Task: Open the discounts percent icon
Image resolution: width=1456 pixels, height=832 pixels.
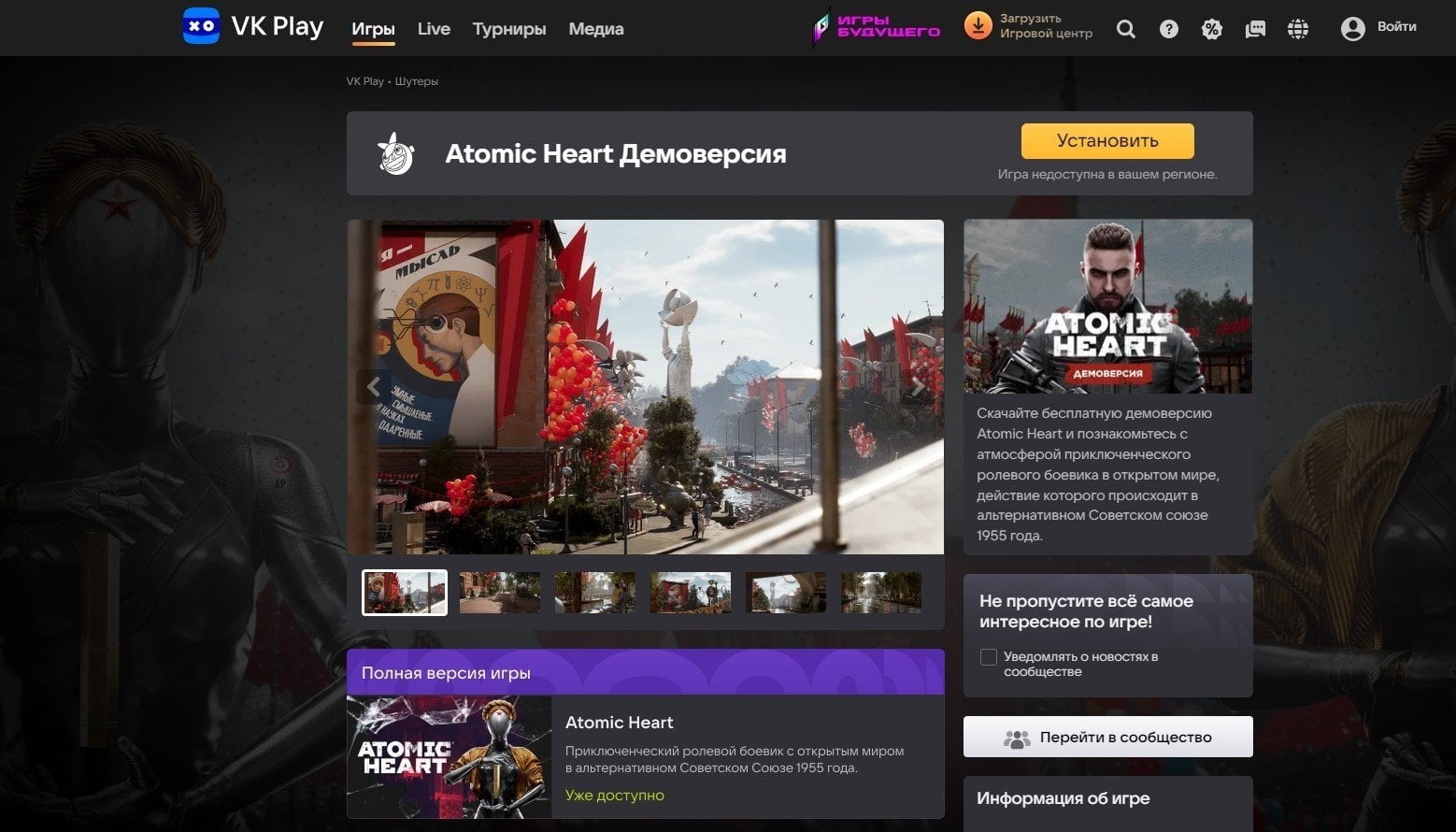Action: [x=1211, y=29]
